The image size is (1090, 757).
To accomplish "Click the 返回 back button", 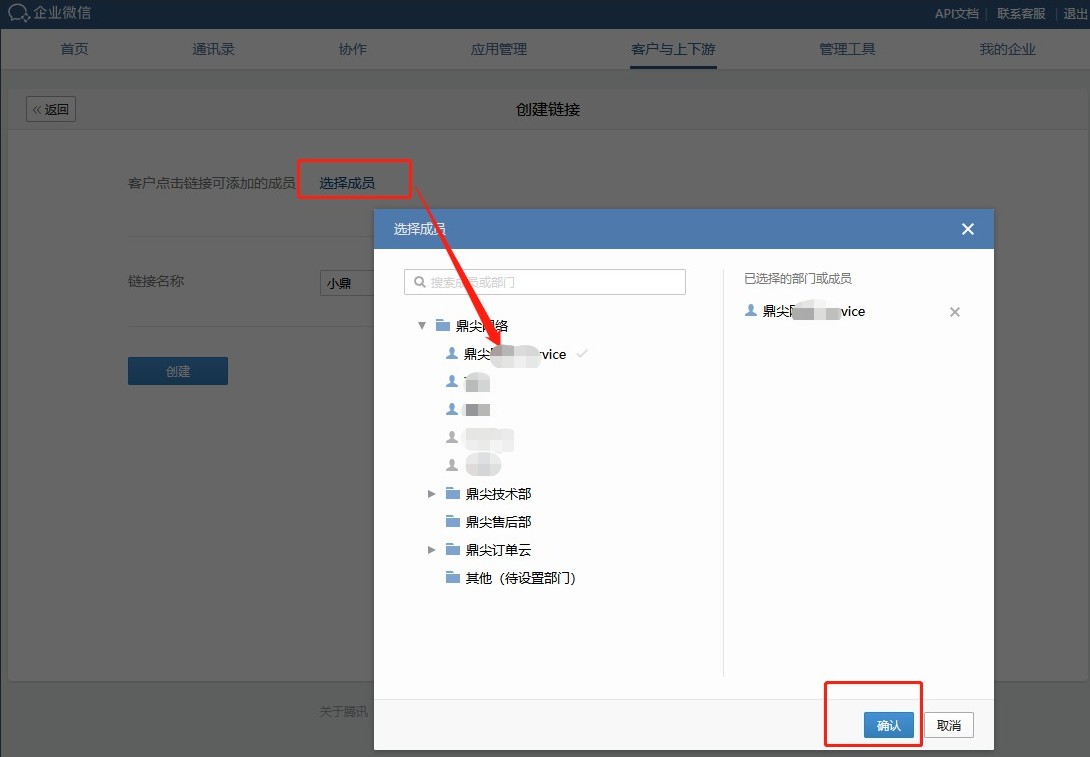I will (x=51, y=110).
